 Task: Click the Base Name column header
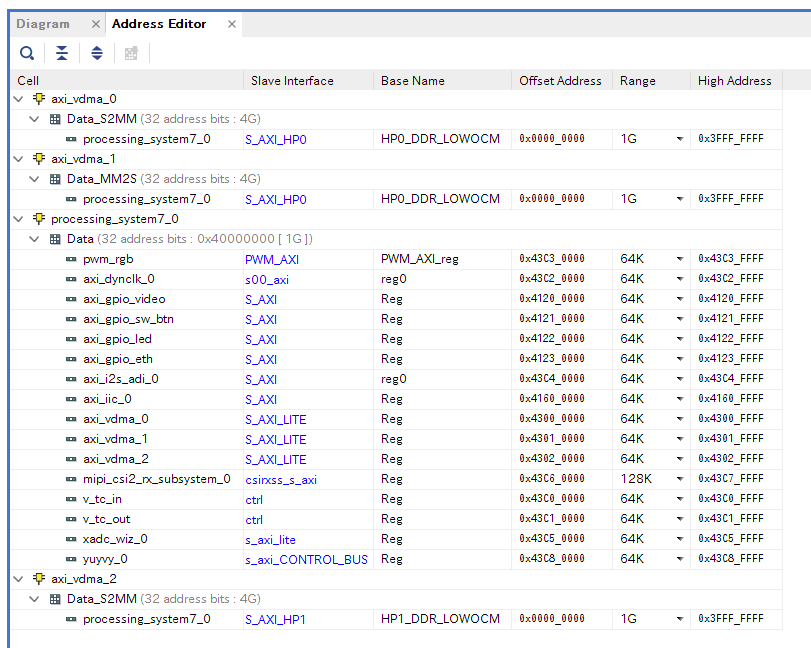tap(442, 81)
